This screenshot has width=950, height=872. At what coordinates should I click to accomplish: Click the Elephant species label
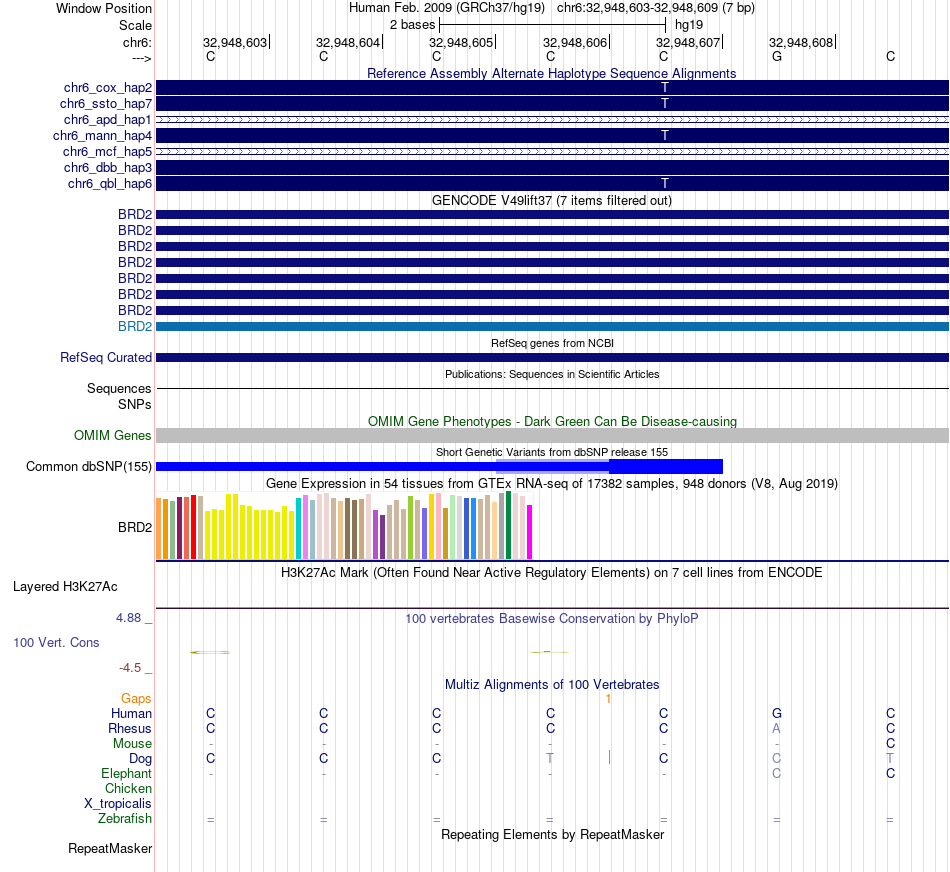[x=127, y=774]
